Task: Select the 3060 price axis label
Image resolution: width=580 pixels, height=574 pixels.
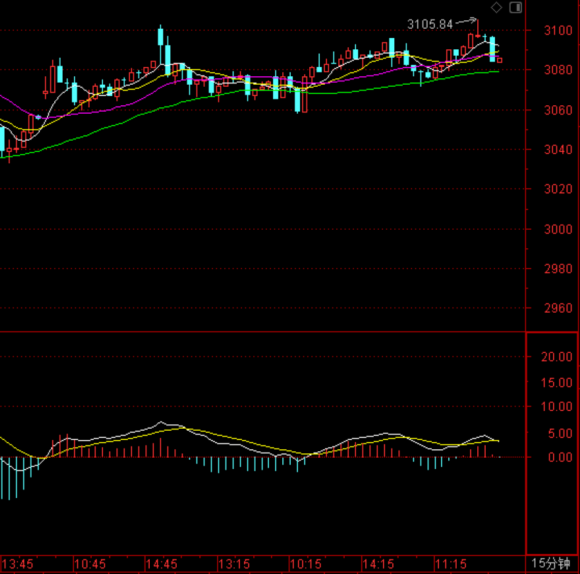Action: pyautogui.click(x=558, y=110)
